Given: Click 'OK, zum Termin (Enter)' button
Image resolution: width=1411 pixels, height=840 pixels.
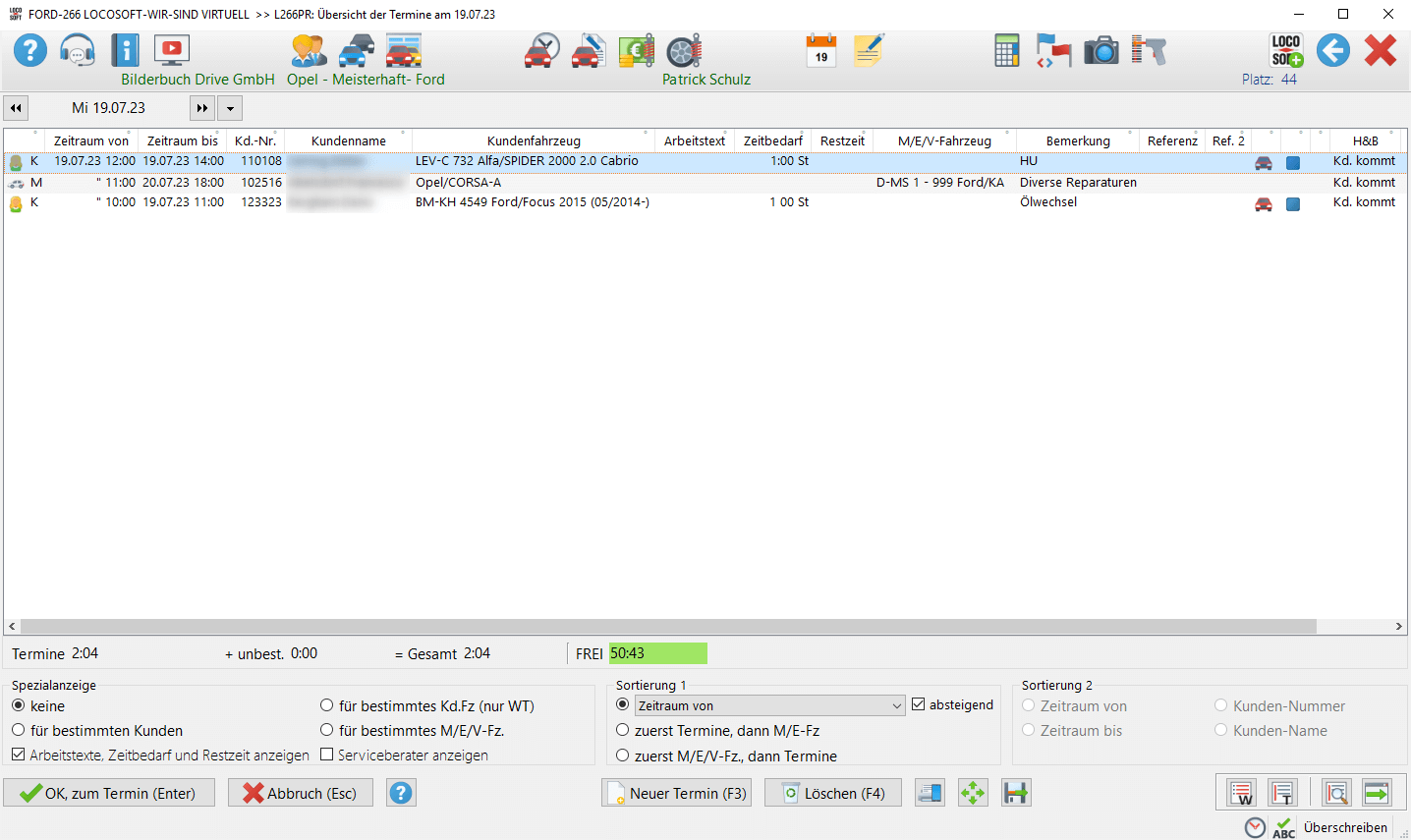Looking at the screenshot, I should (x=109, y=793).
